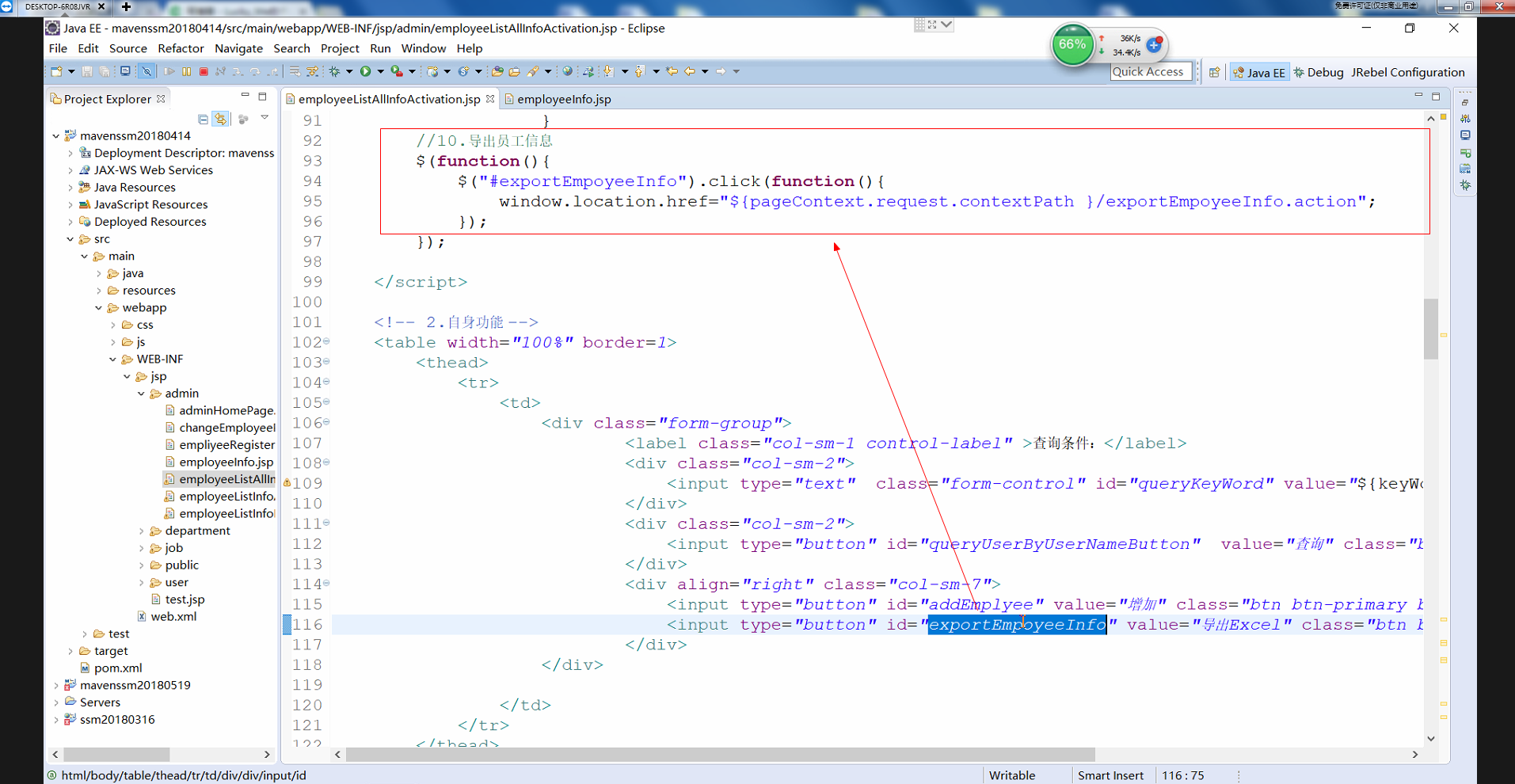Click the Disconnect debug icon
This screenshot has width=1515, height=784.
coord(220,71)
